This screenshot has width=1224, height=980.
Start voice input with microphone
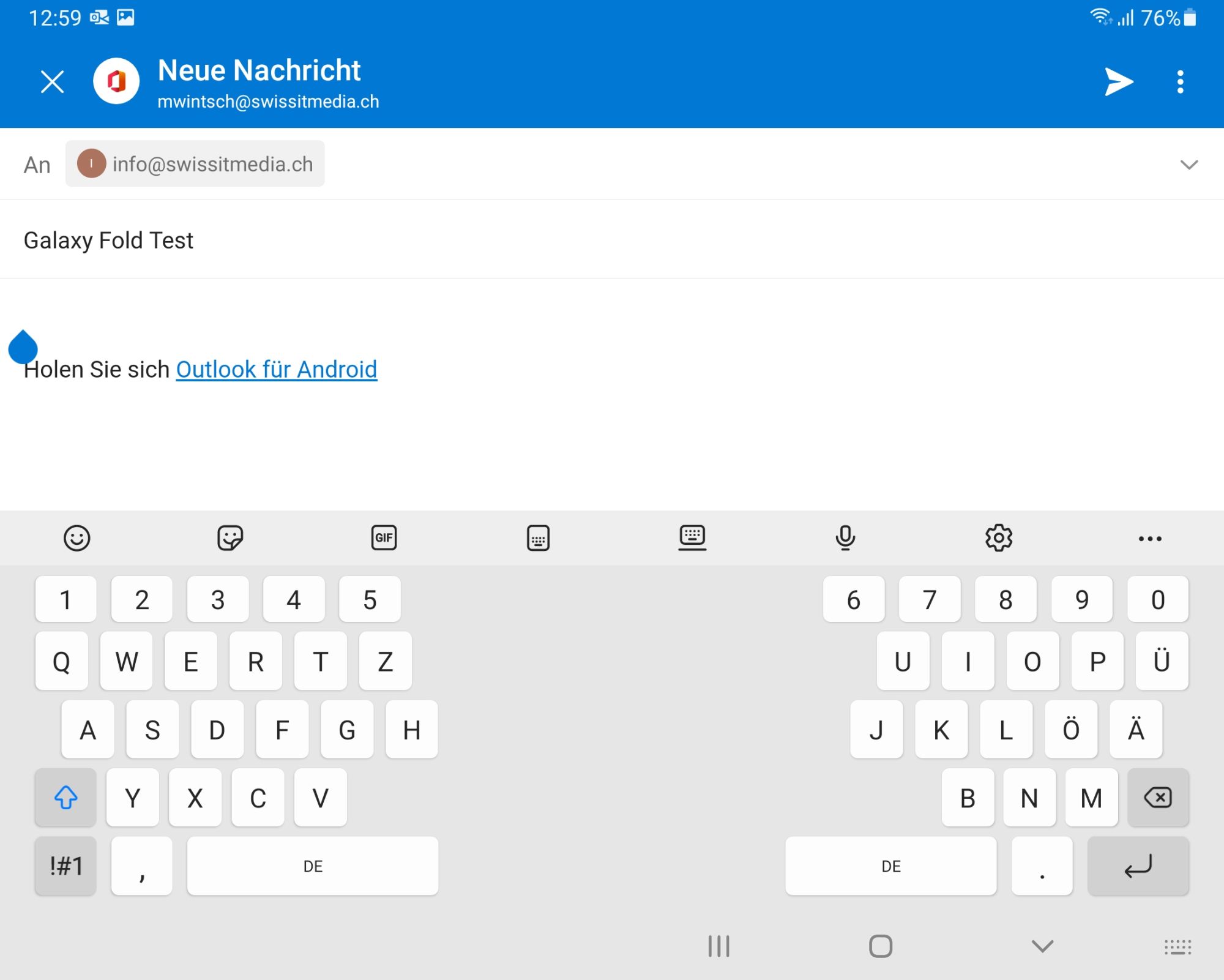coord(846,538)
